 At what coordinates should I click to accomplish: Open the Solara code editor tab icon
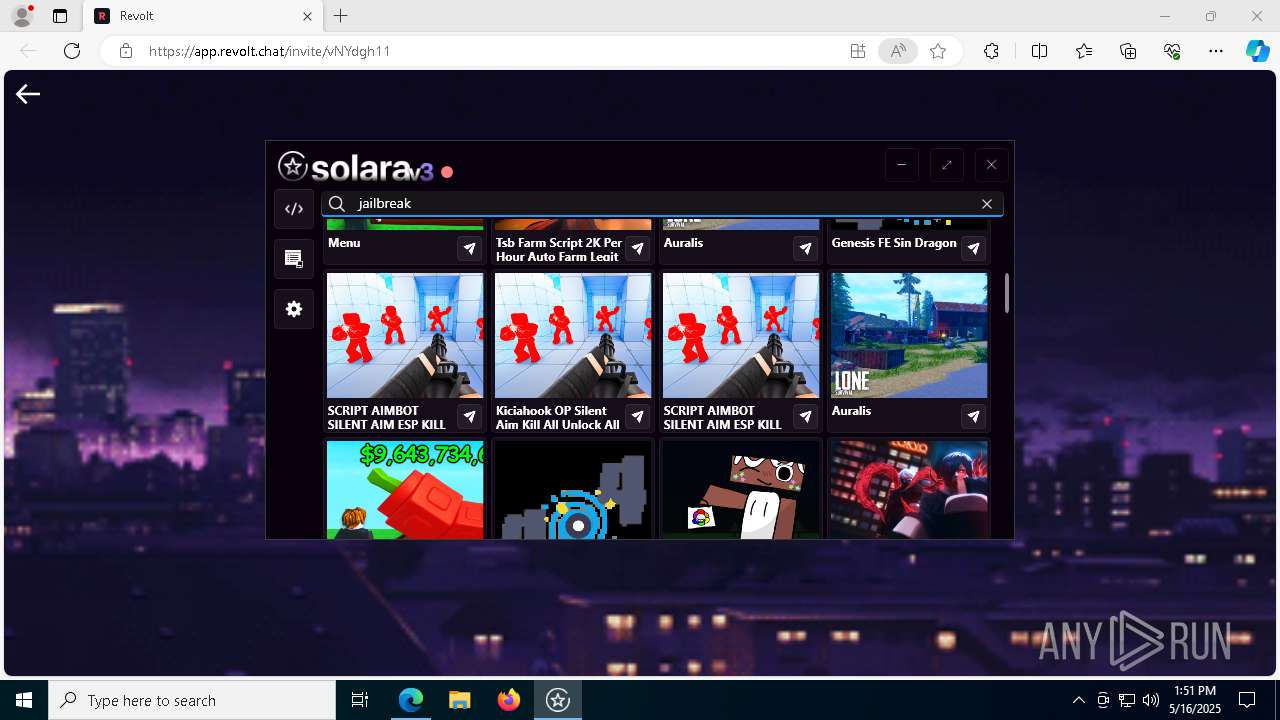point(294,209)
